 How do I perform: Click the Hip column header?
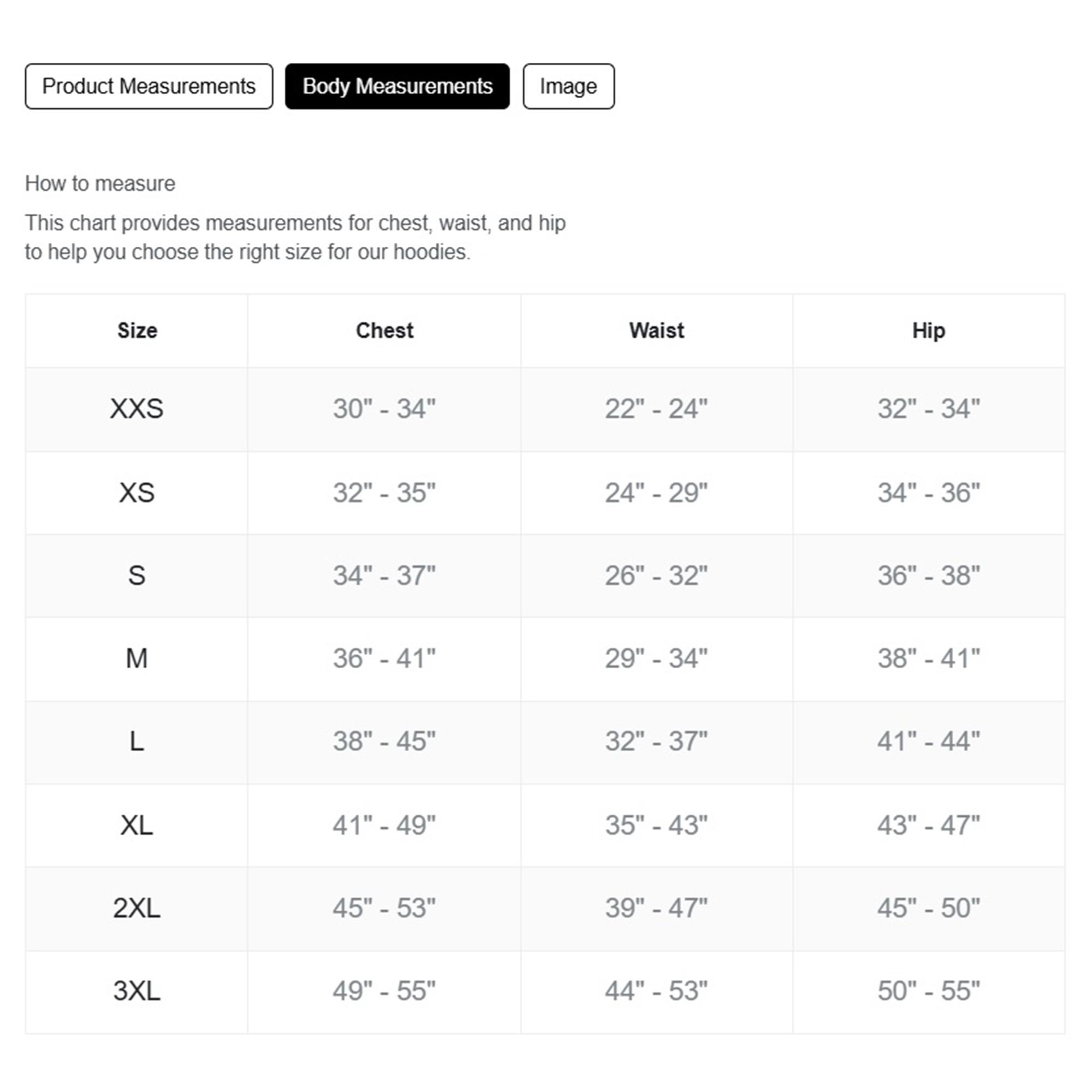(928, 331)
